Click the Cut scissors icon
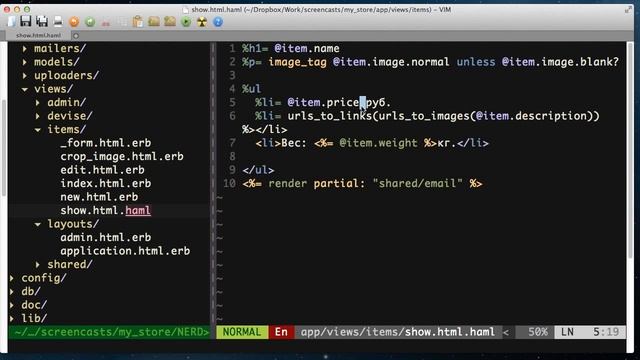This screenshot has width=640, height=360. (x=106, y=22)
